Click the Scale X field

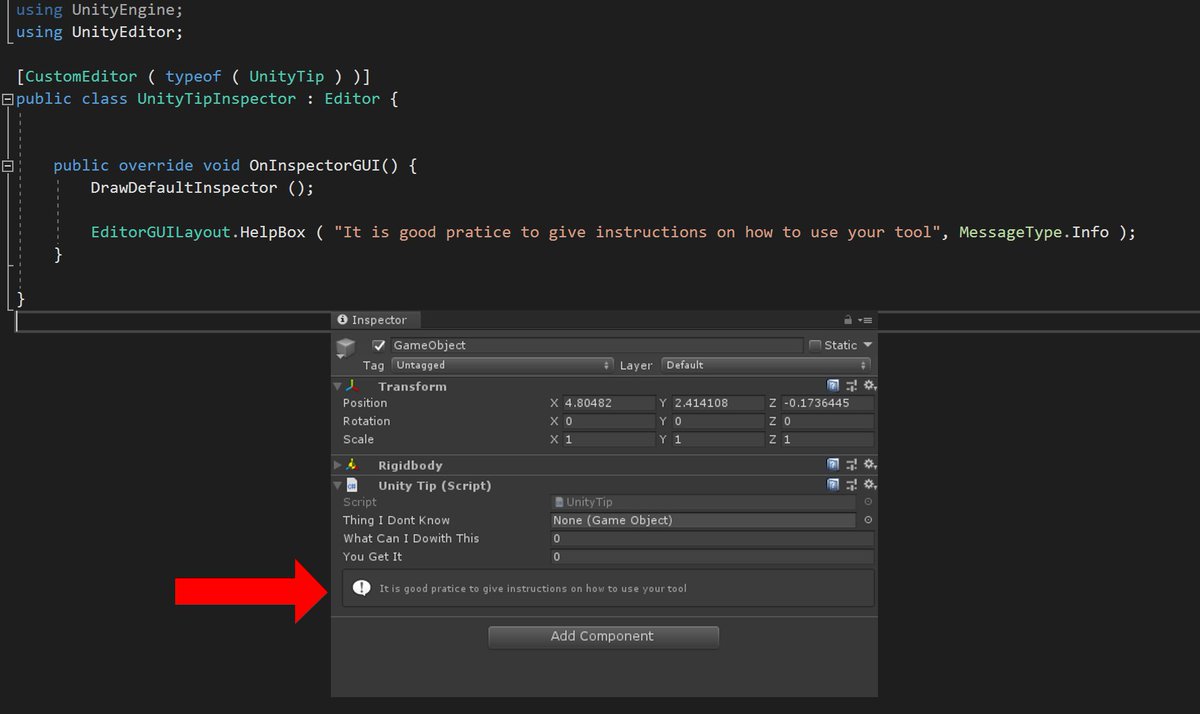coord(608,439)
